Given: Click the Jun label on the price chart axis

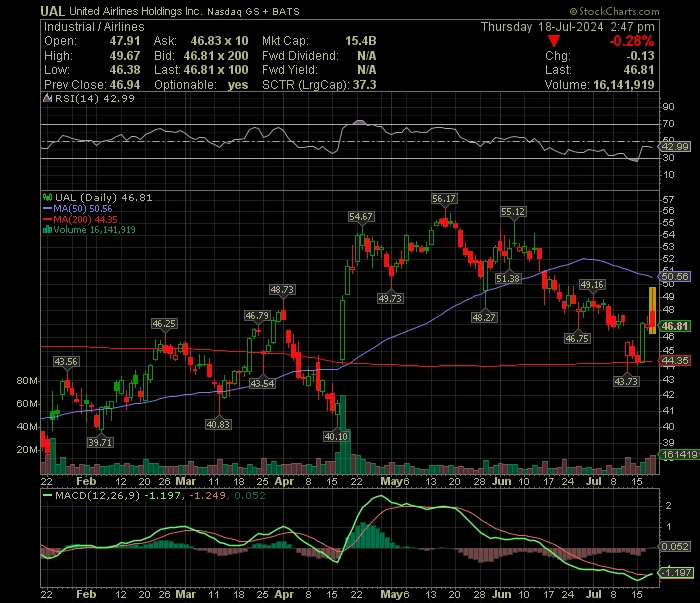Looking at the screenshot, I should [501, 482].
